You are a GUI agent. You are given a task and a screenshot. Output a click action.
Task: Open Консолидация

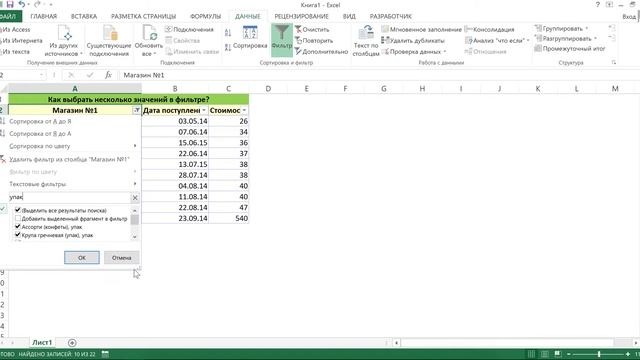(x=490, y=29)
